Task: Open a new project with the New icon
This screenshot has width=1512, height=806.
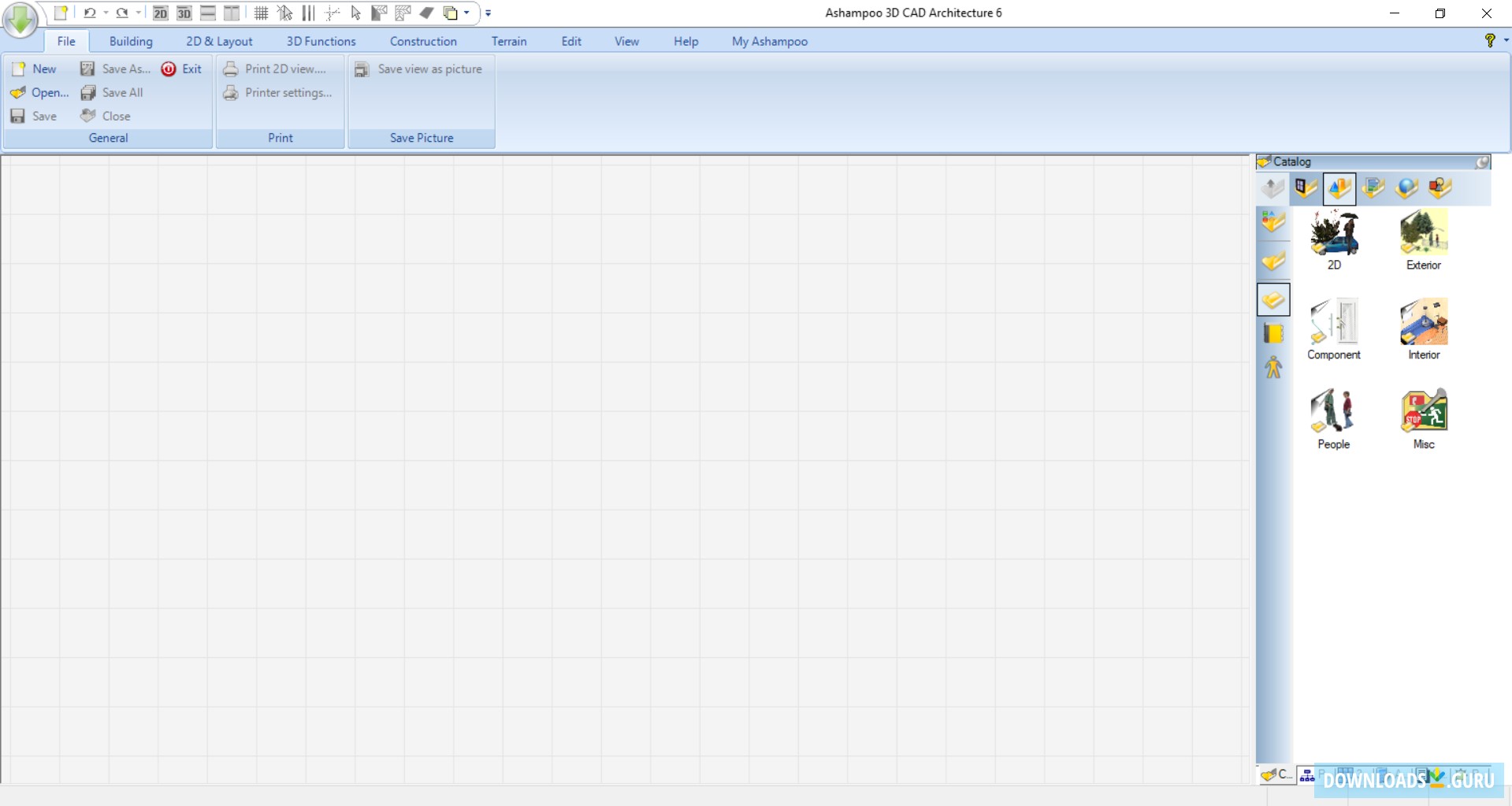Action: (61, 13)
